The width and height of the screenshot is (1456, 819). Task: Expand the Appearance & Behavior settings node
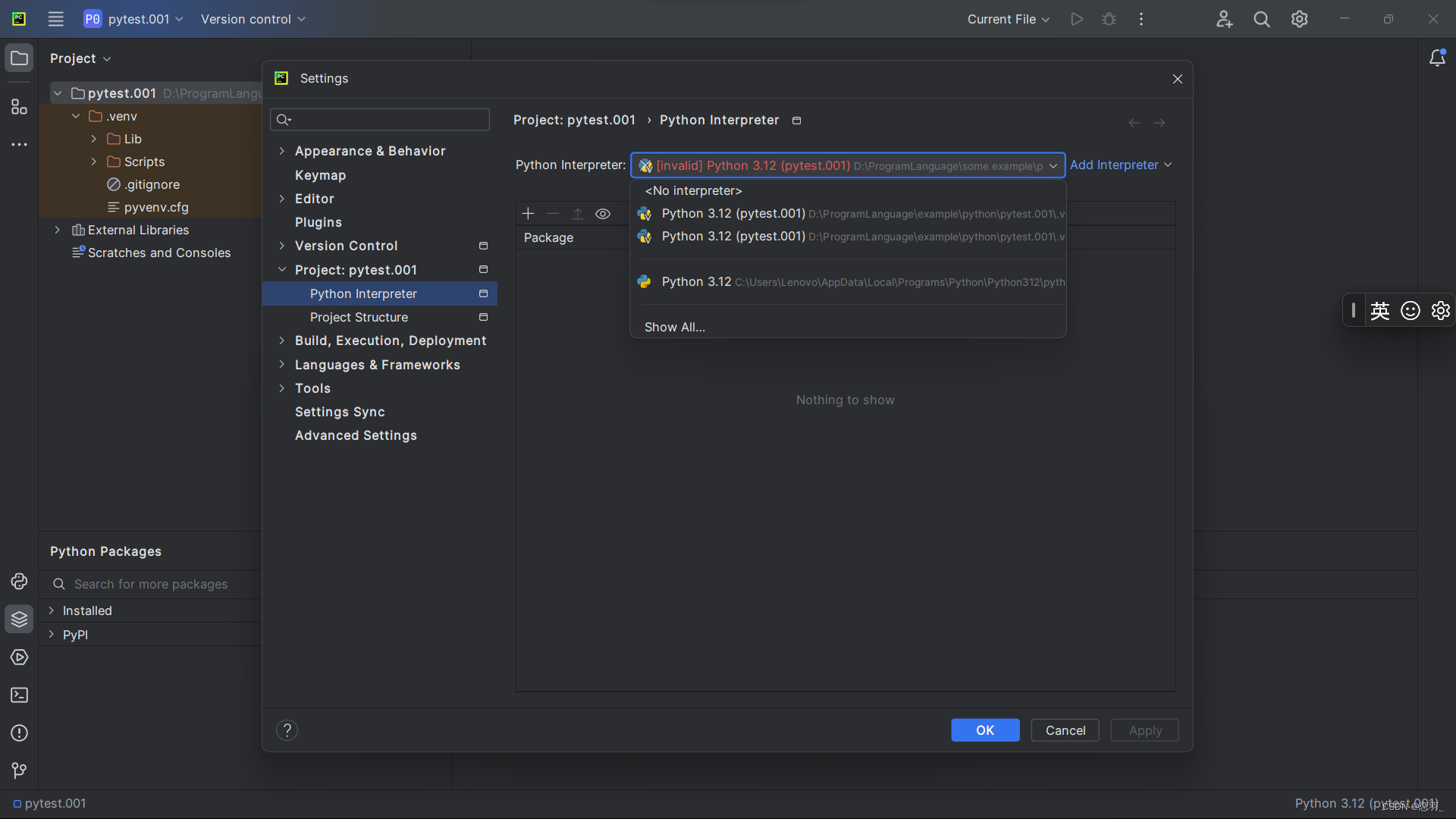pos(282,151)
